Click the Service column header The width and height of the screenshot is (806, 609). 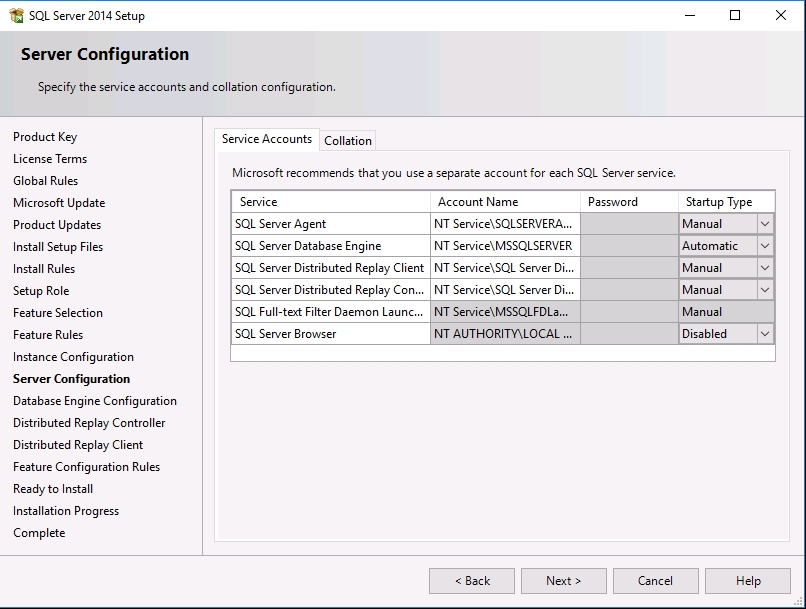click(331, 202)
